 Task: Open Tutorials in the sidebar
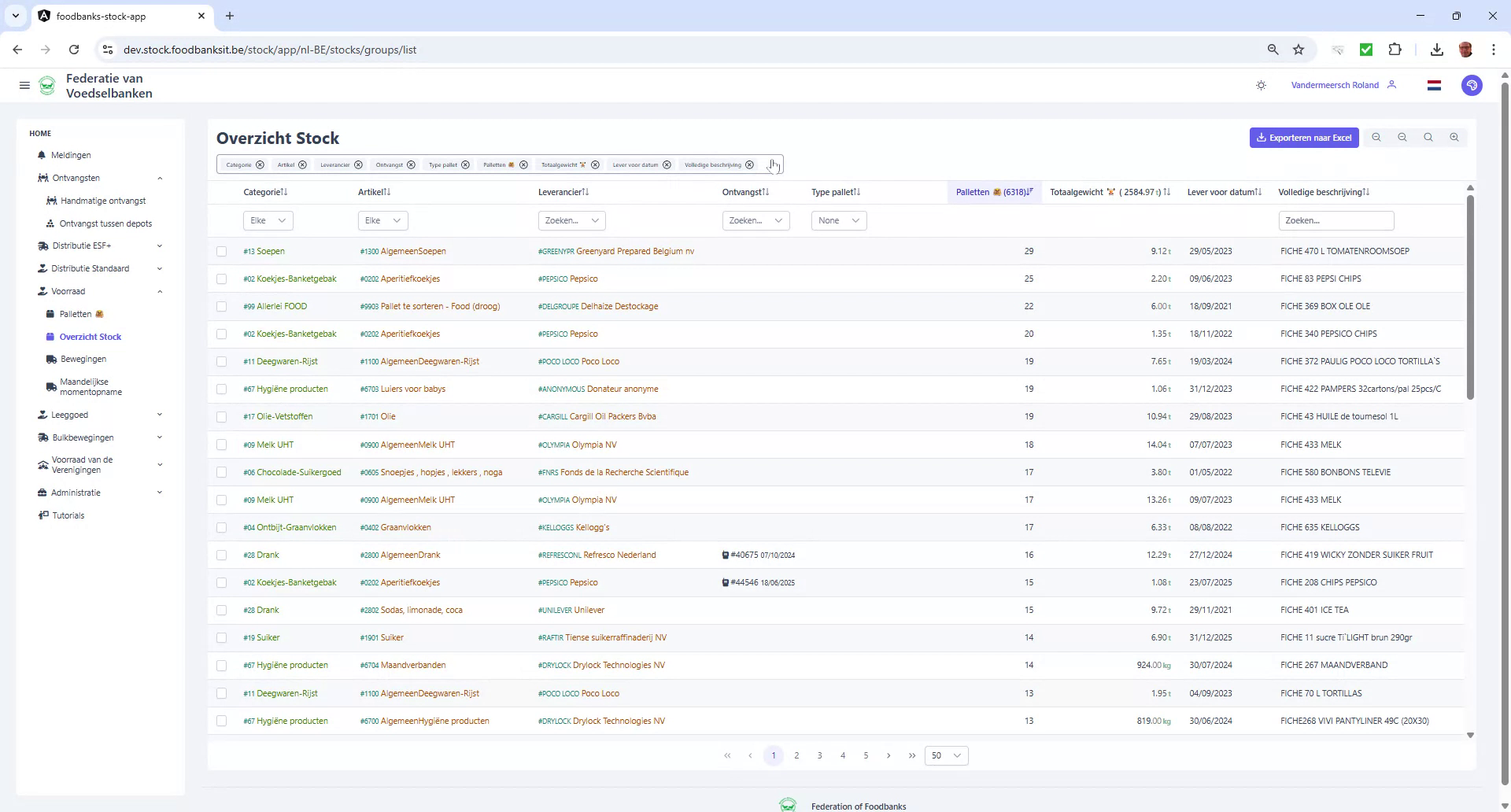tap(67, 515)
